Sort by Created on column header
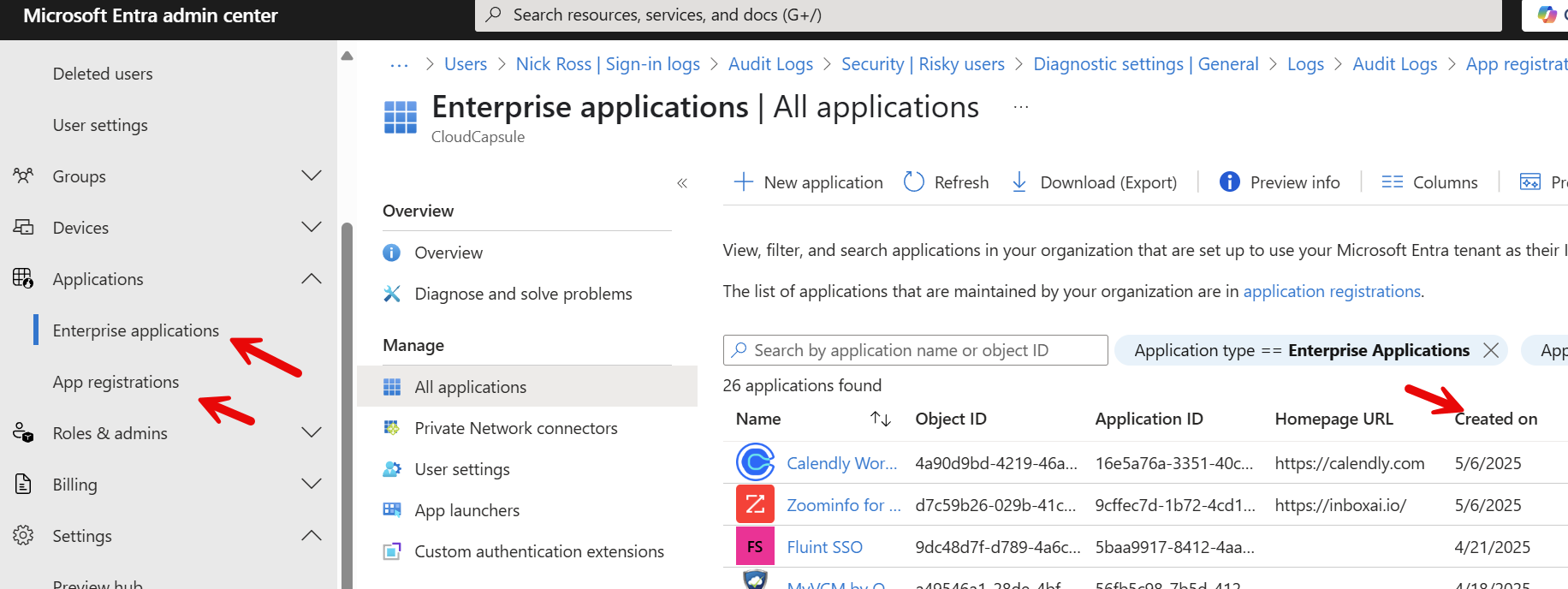Image resolution: width=1568 pixels, height=589 pixels. pyautogui.click(x=1496, y=419)
